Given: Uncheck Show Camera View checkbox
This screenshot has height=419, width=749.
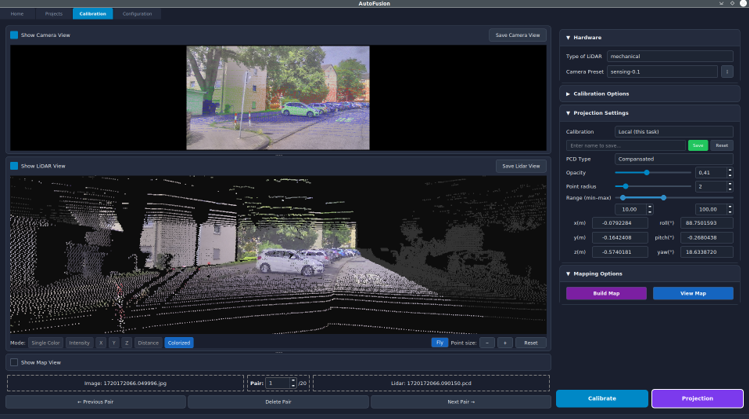Looking at the screenshot, I should 14,35.
